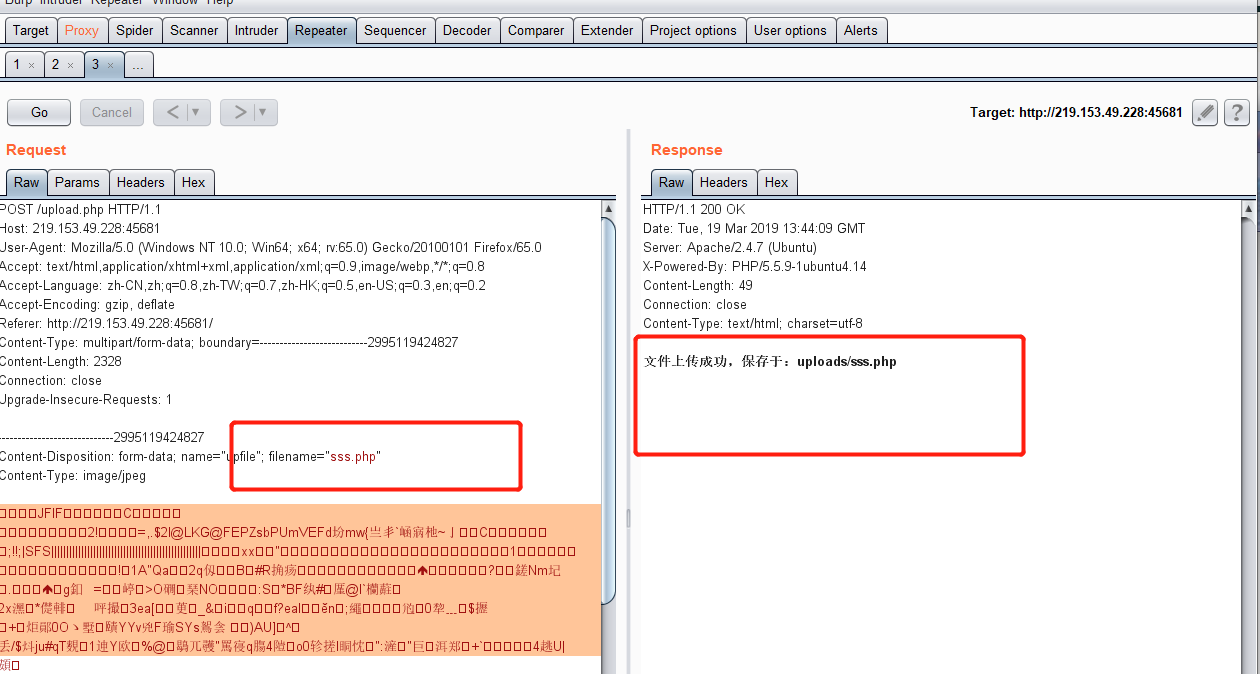
Task: Click the Cancel button
Action: coord(112,112)
